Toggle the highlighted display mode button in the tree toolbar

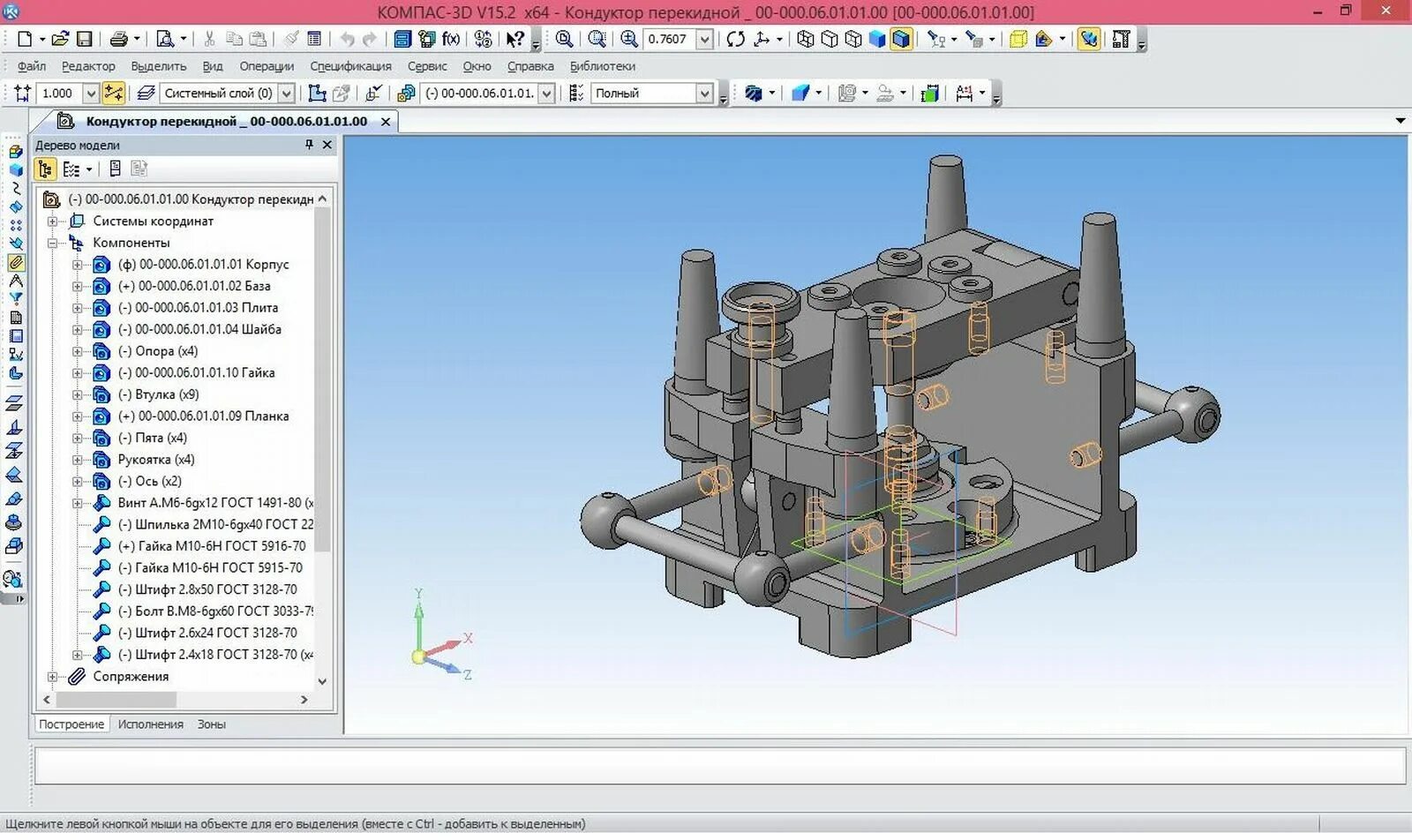point(45,169)
